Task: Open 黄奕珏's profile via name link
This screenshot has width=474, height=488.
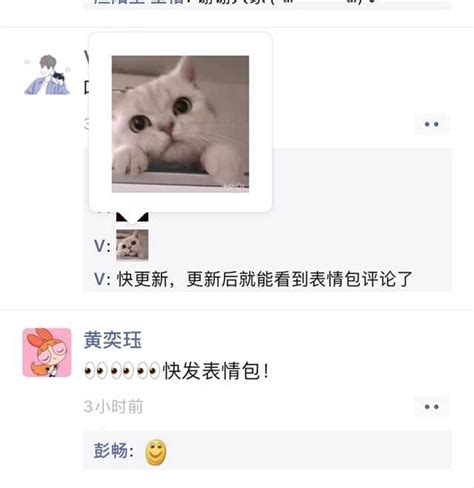Action: click(x=113, y=340)
